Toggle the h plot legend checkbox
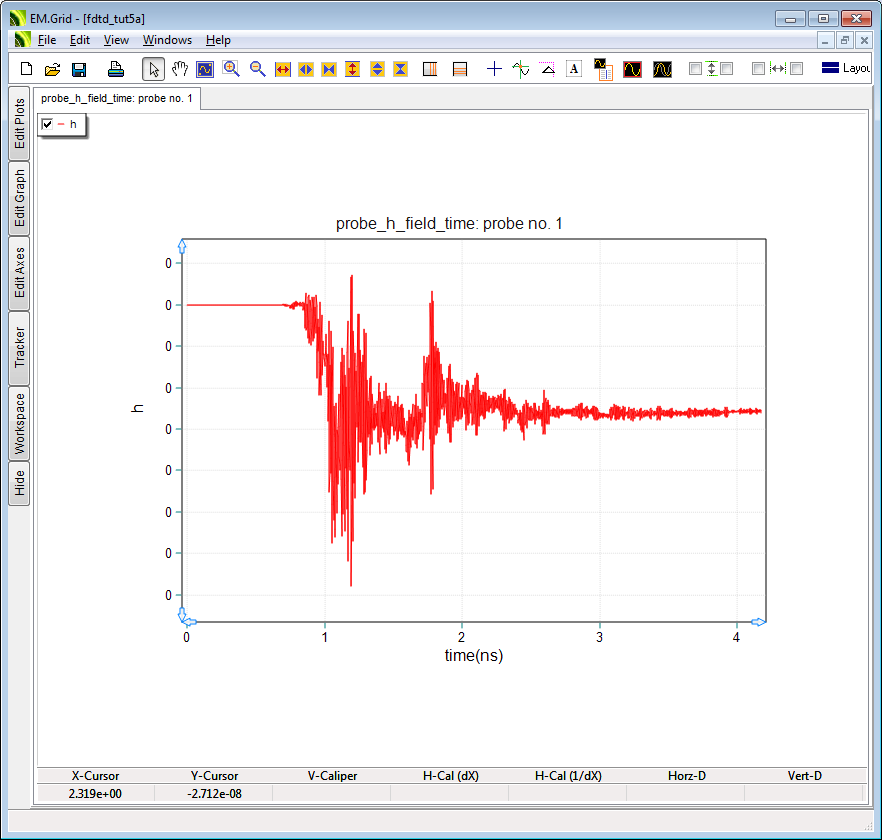Viewport: 882px width, 840px height. [47, 124]
